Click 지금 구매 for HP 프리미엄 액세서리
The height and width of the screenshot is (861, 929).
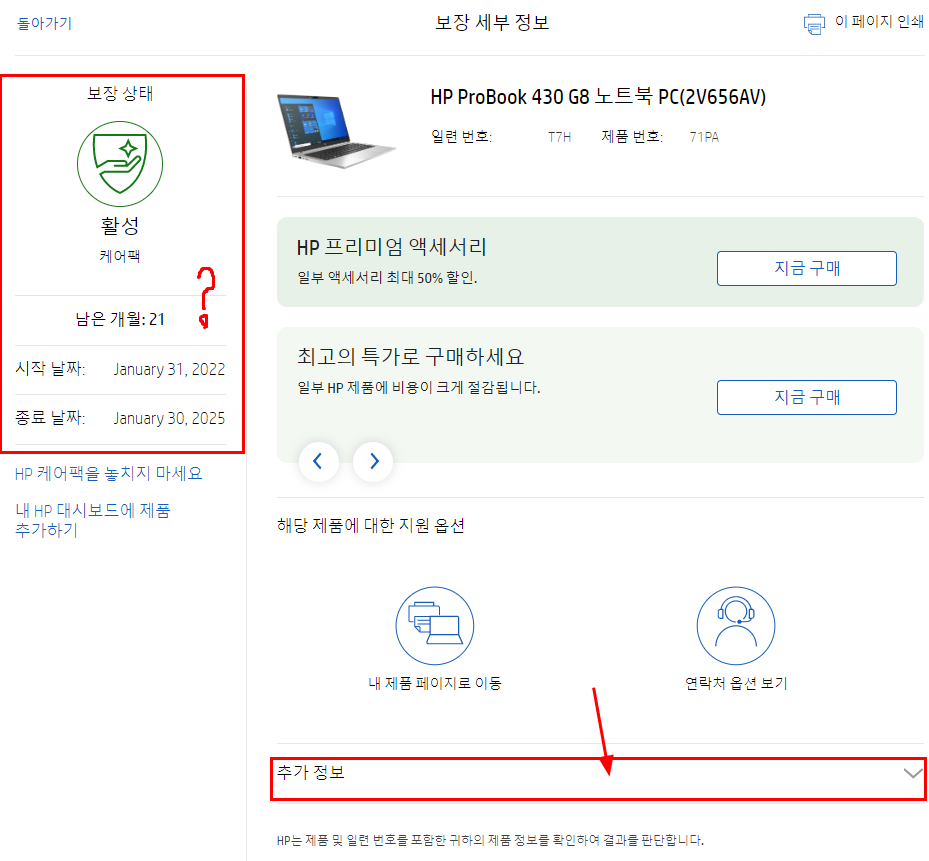807,268
